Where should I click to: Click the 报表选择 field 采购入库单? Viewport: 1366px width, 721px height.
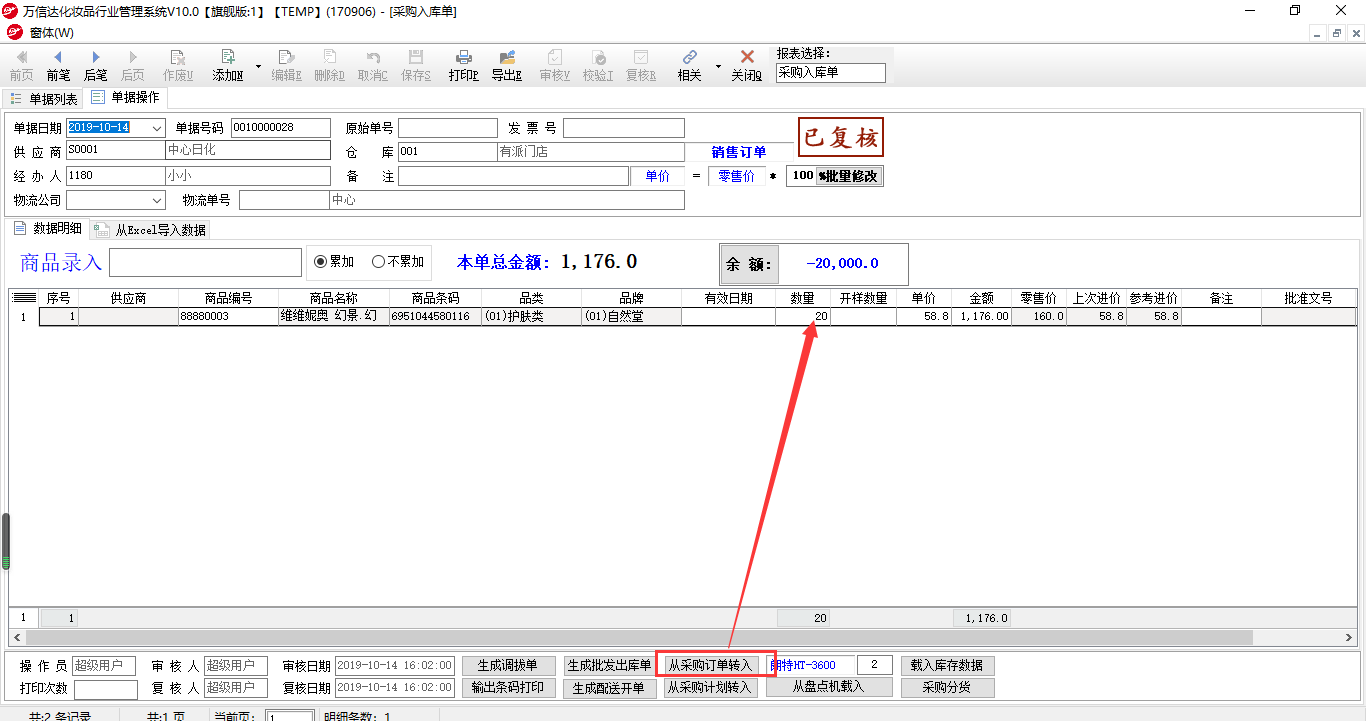coord(831,73)
